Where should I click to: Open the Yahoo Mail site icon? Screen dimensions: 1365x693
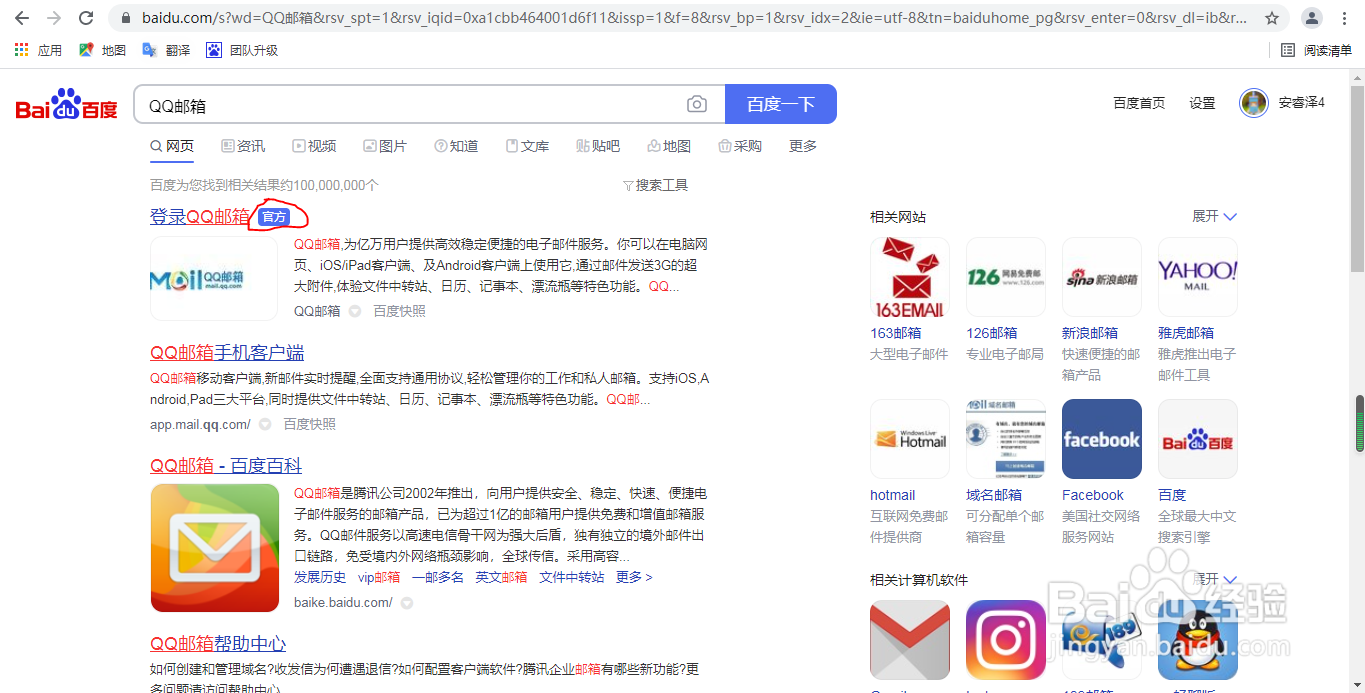point(1198,277)
